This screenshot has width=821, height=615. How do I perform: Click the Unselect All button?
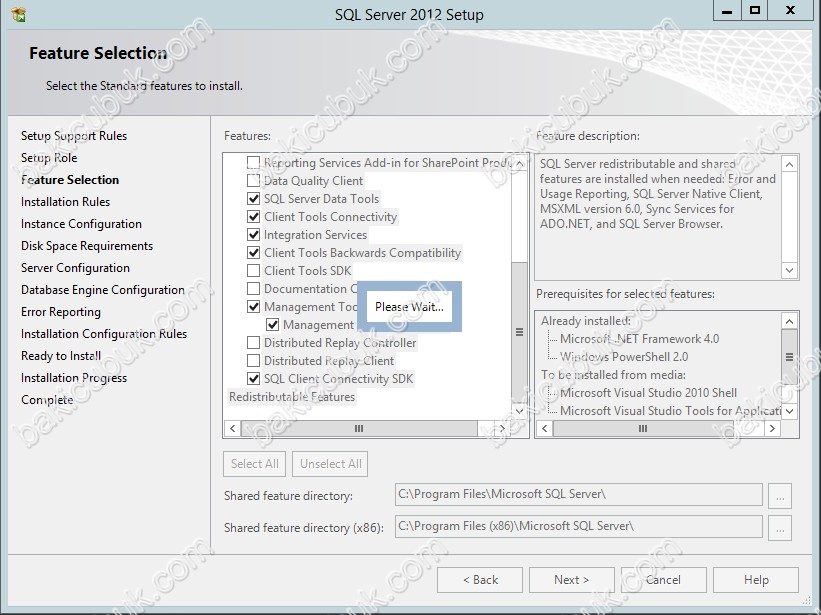coord(330,464)
